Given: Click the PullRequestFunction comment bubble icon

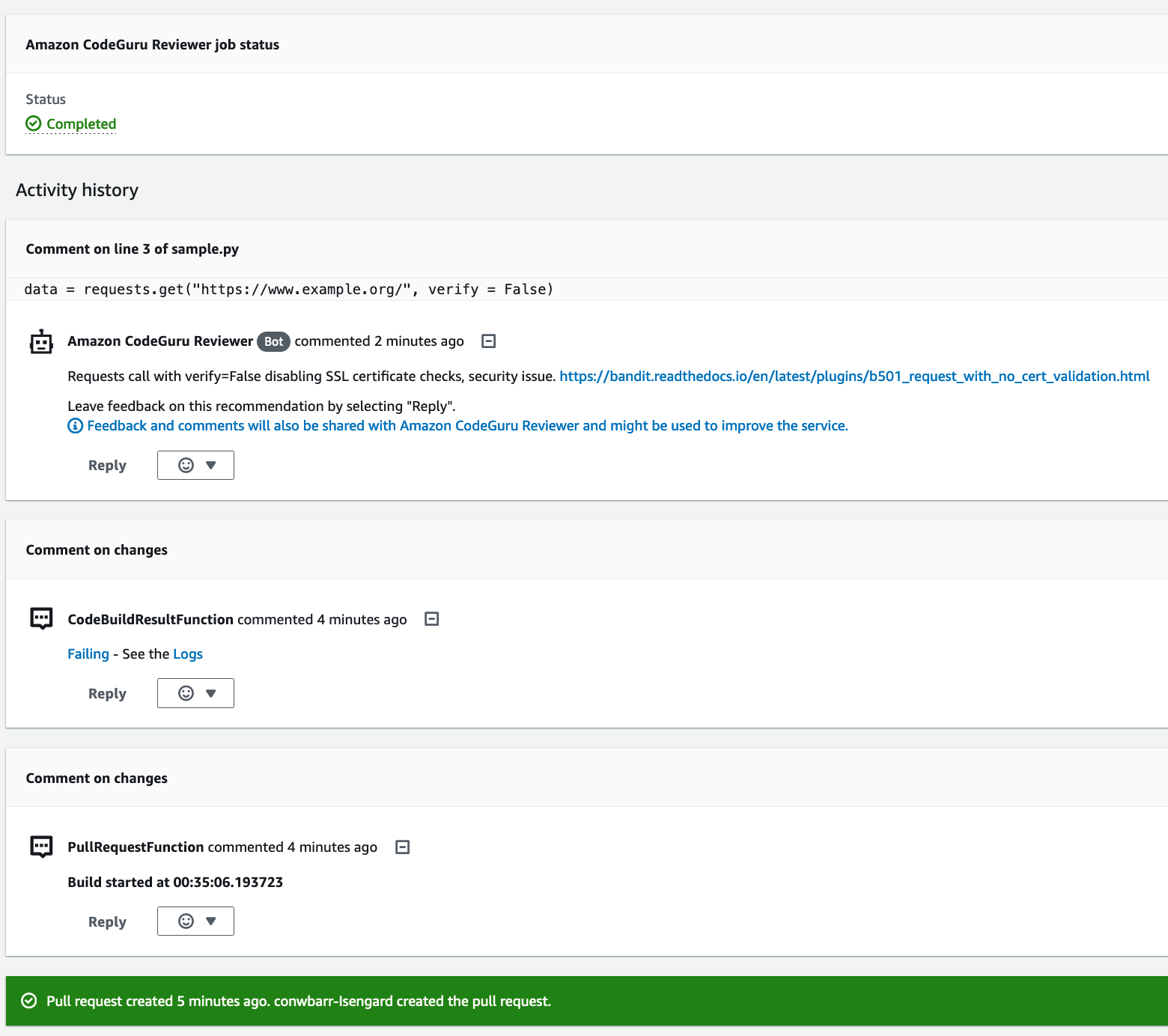Looking at the screenshot, I should (41, 847).
